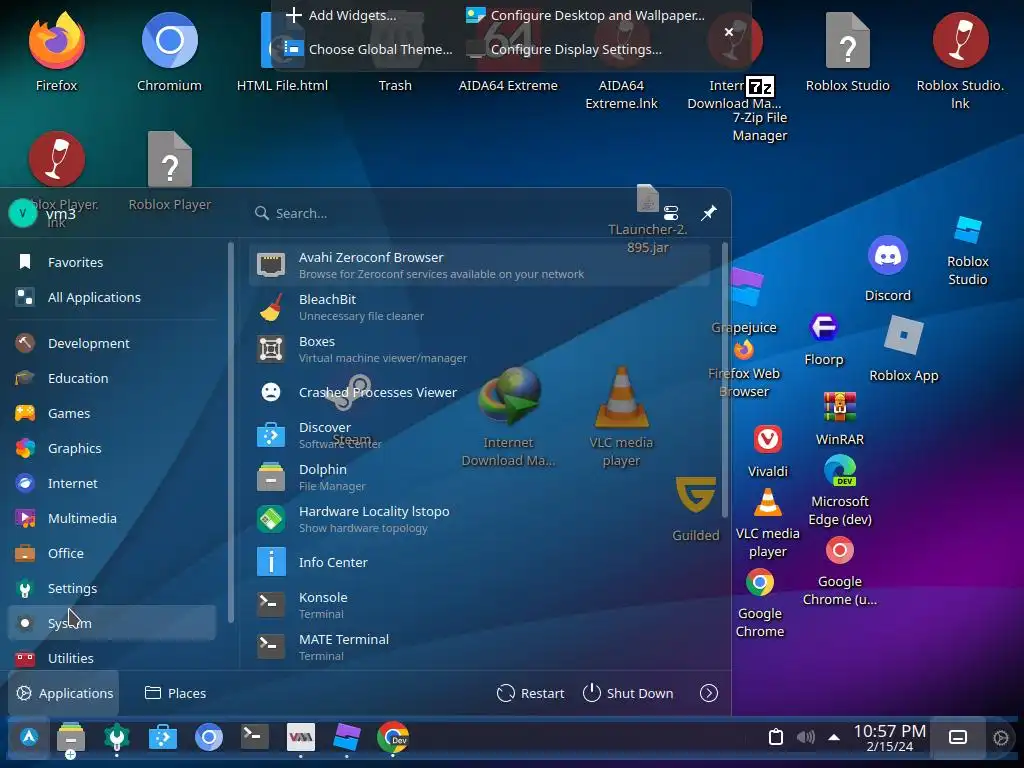Click Choose Global Theme option
Viewport: 1024px width, 768px height.
click(x=368, y=49)
